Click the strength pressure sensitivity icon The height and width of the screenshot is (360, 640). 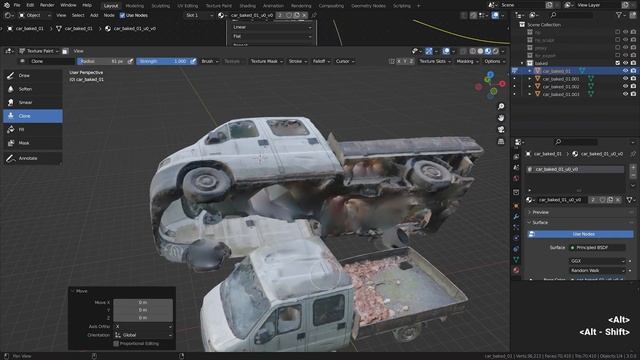(x=193, y=61)
